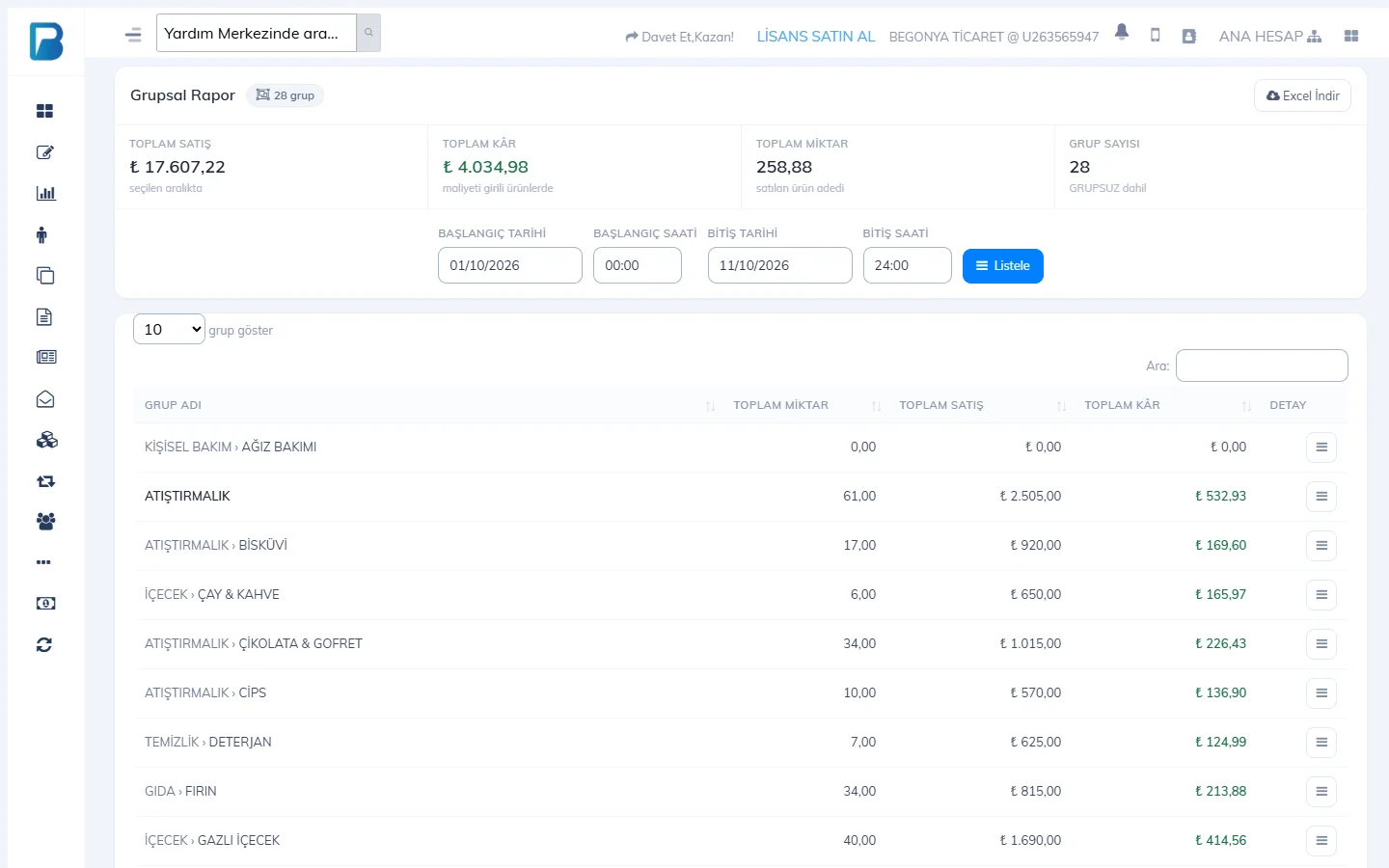The image size is (1389, 868).
Task: Click the Başlangıç Saati time field
Action: click(x=638, y=265)
